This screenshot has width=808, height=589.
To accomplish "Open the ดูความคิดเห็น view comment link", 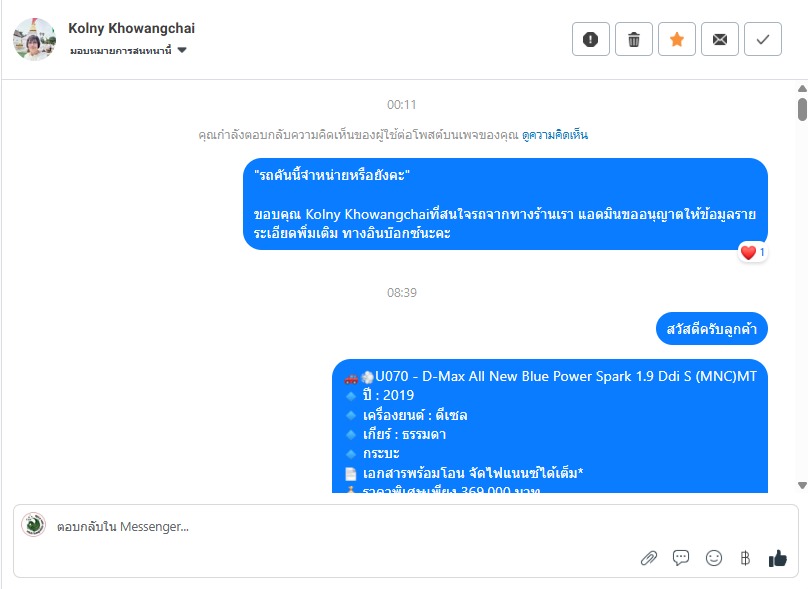I will [555, 135].
